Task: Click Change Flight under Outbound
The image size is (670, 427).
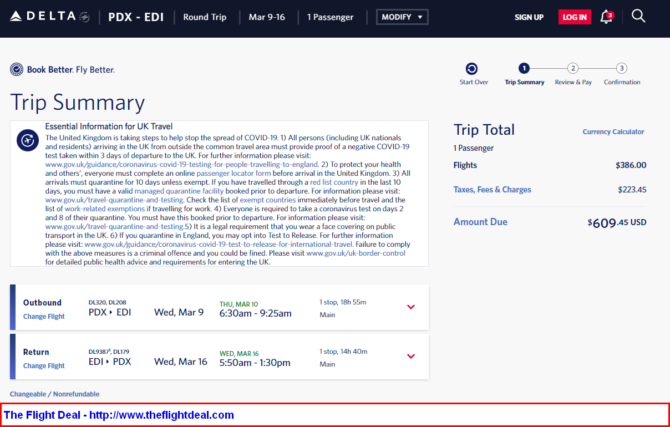Action: coord(44,316)
